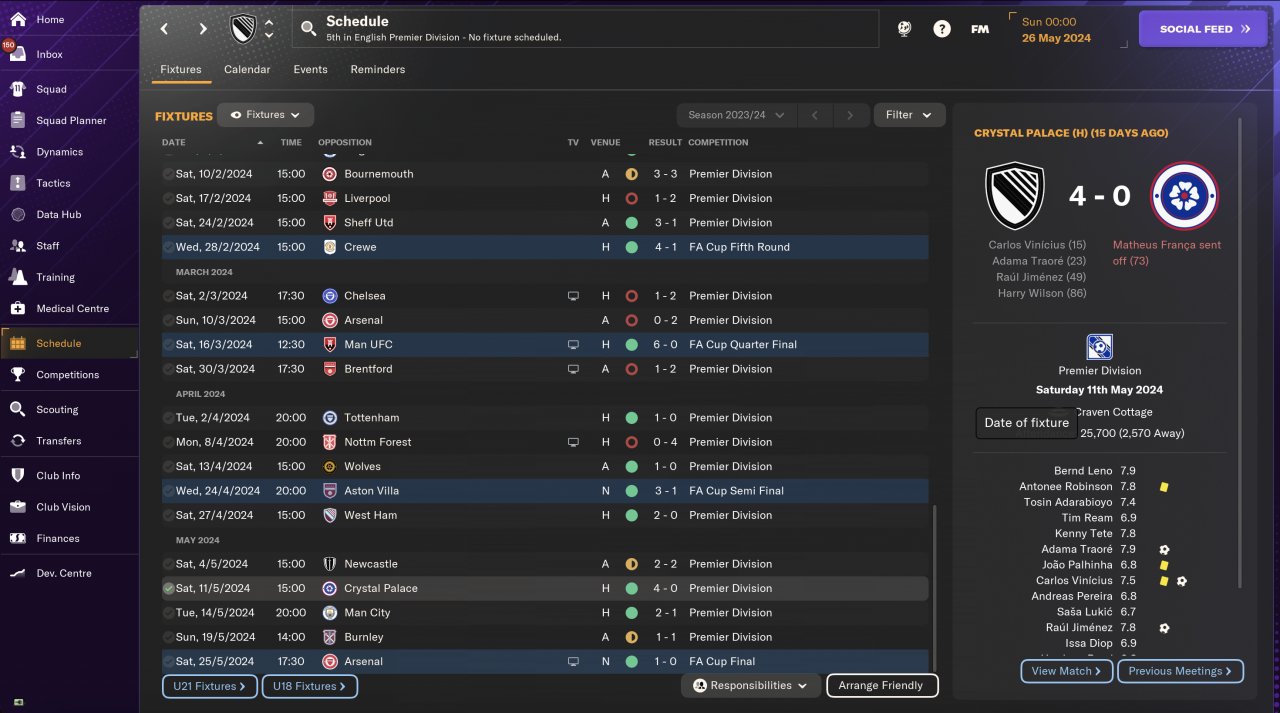Open the Dynamics icon
The width and height of the screenshot is (1280, 713).
[17, 152]
